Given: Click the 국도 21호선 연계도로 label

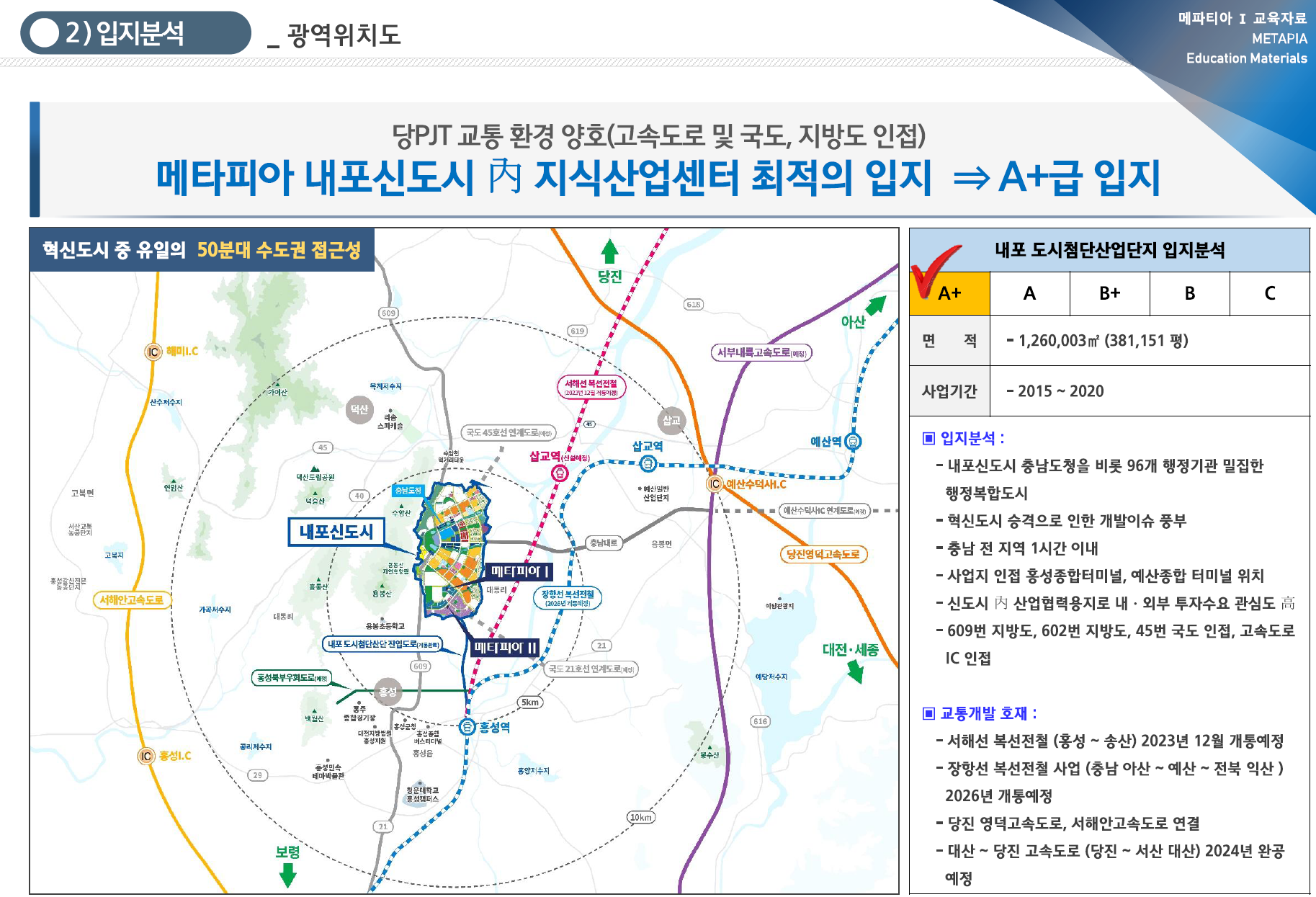Looking at the screenshot, I should point(591,669).
